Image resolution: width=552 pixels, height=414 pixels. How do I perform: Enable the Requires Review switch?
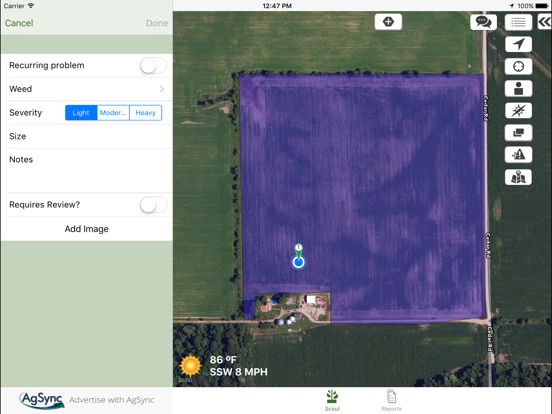(x=153, y=205)
